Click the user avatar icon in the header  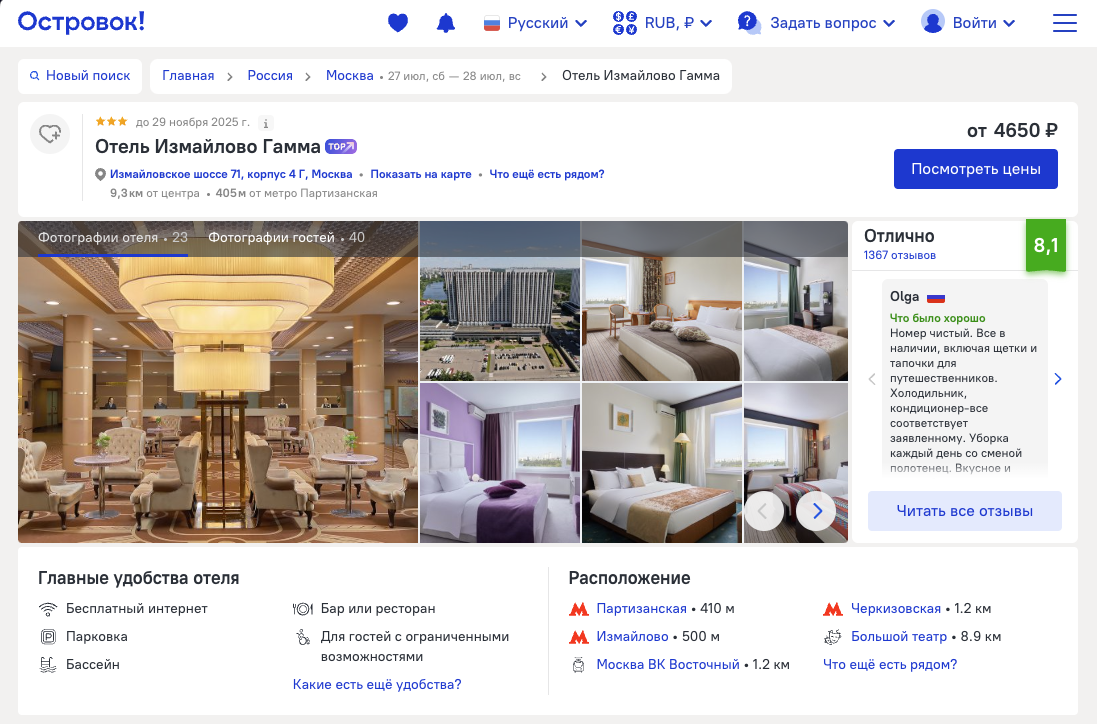933,22
